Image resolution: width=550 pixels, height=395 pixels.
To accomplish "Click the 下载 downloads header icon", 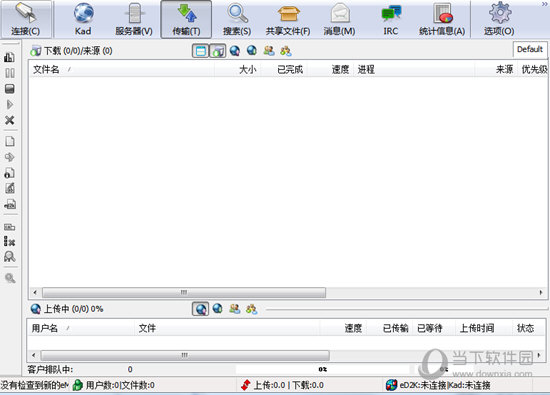I will [35, 51].
